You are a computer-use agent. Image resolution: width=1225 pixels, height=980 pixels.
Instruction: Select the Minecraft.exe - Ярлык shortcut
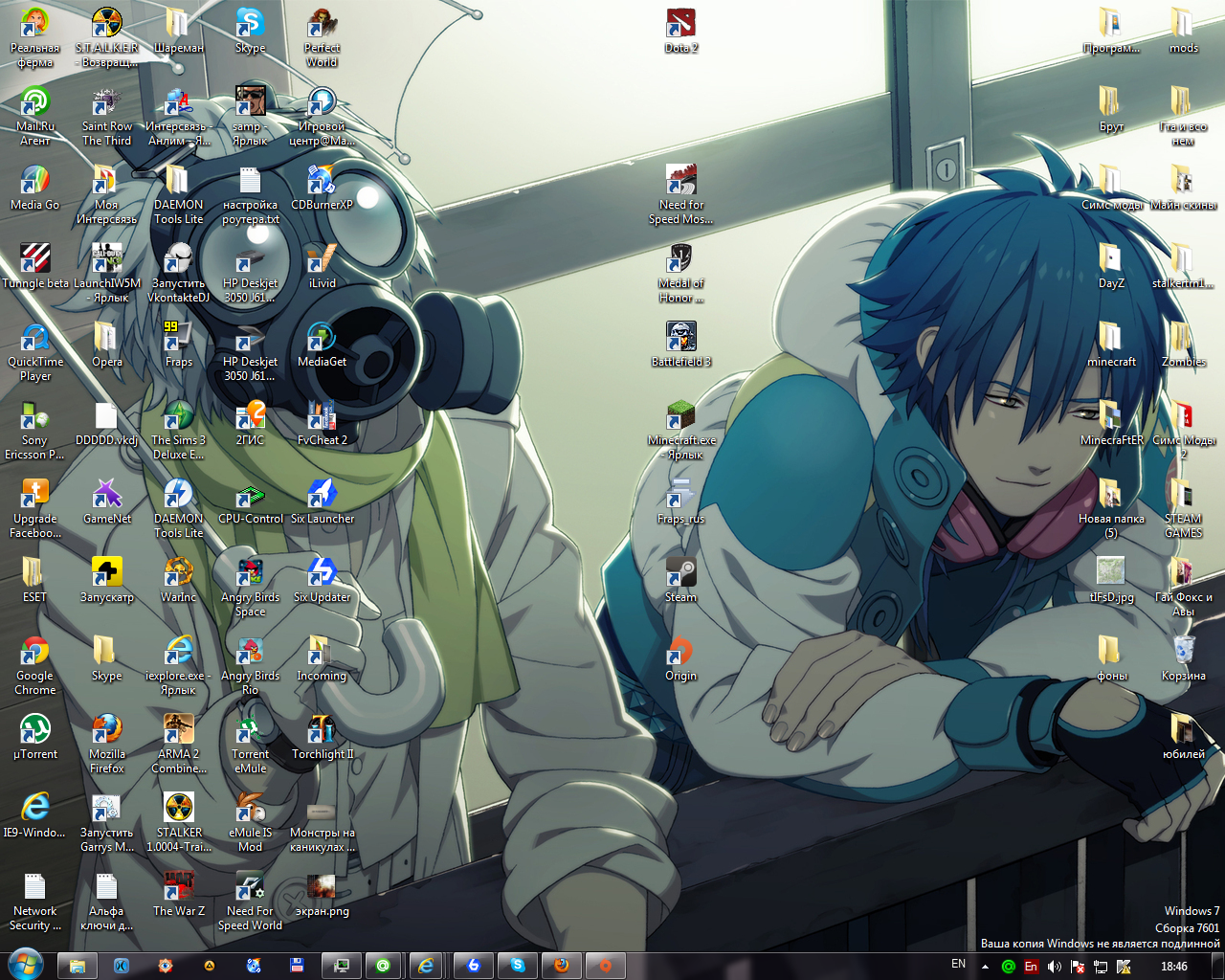[680, 429]
